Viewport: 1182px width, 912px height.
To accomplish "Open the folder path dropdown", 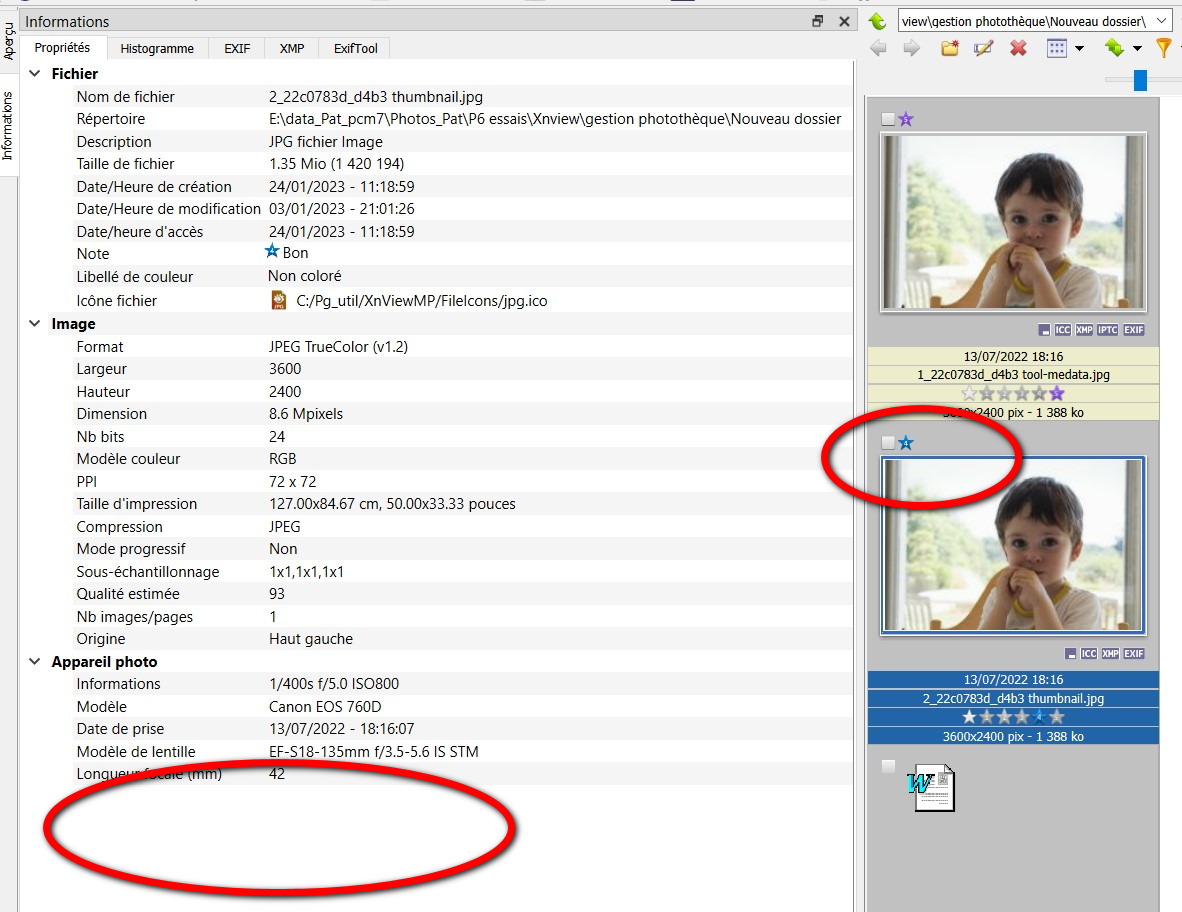I will coord(1161,21).
